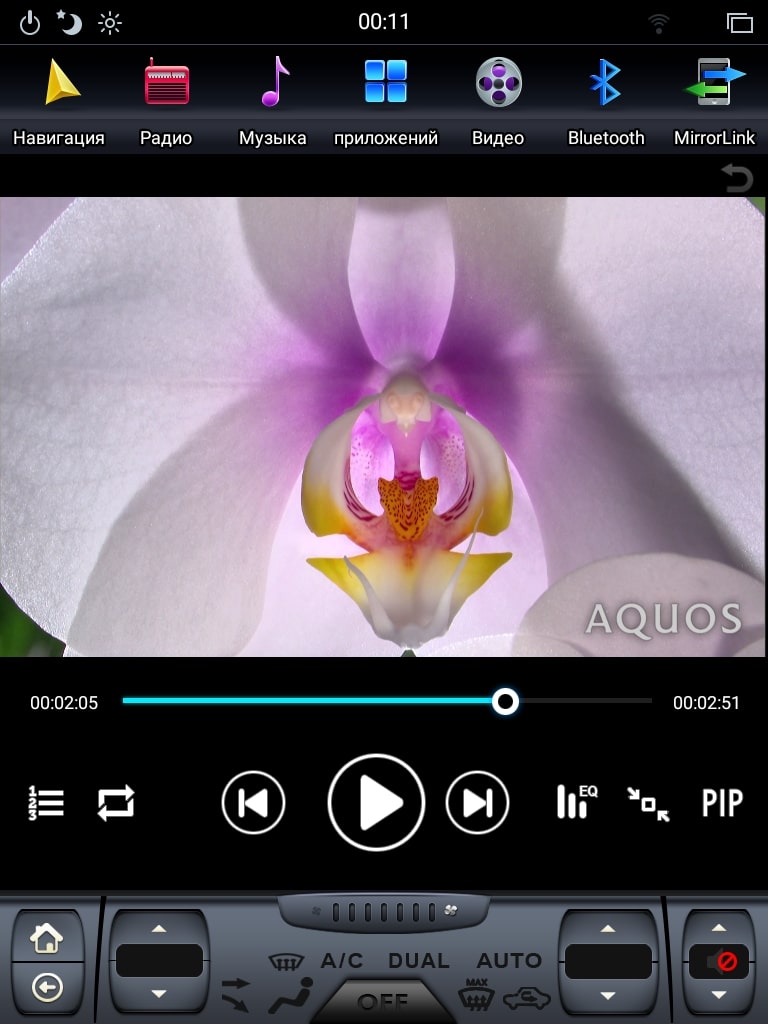Open the numbered playlist icon

click(x=46, y=803)
